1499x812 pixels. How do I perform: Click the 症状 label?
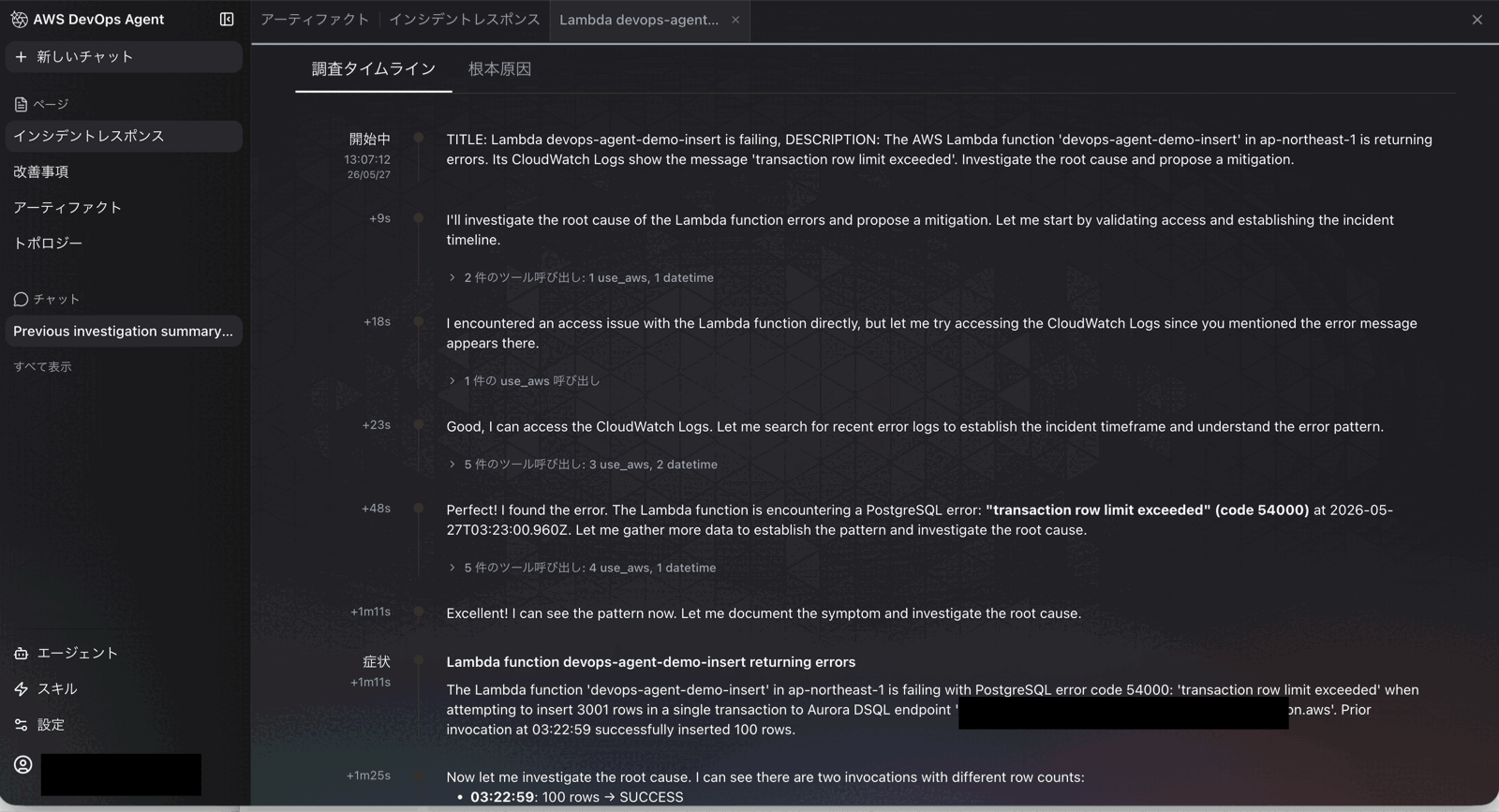[x=377, y=662]
